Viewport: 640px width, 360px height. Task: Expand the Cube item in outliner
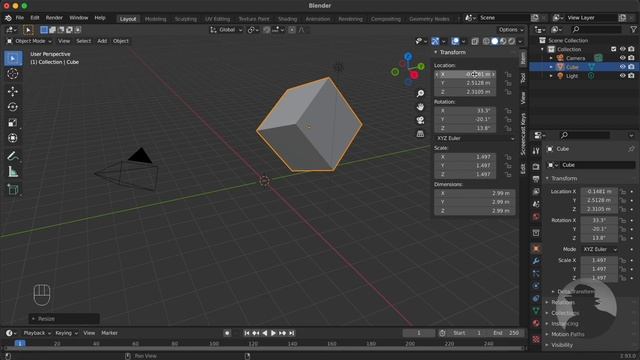point(551,67)
